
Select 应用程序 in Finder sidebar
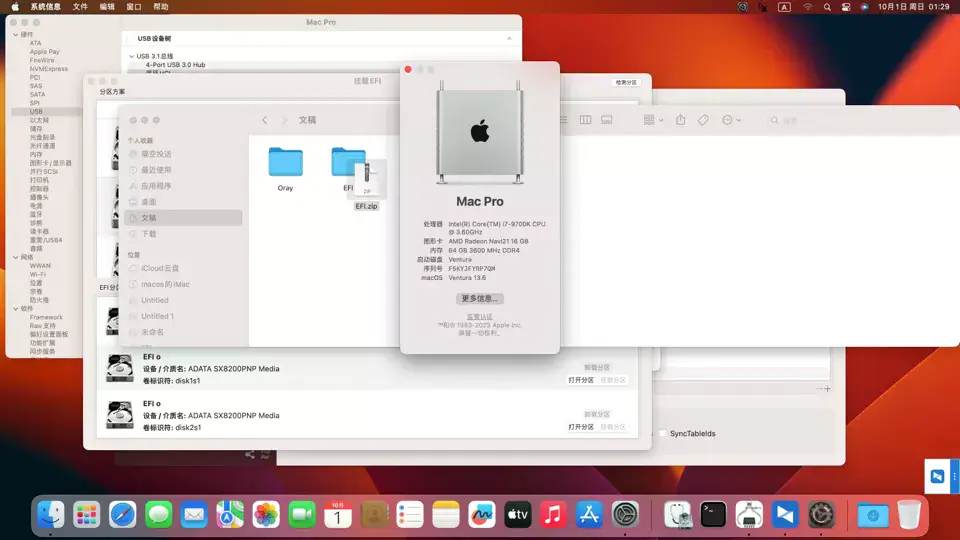[183, 186]
